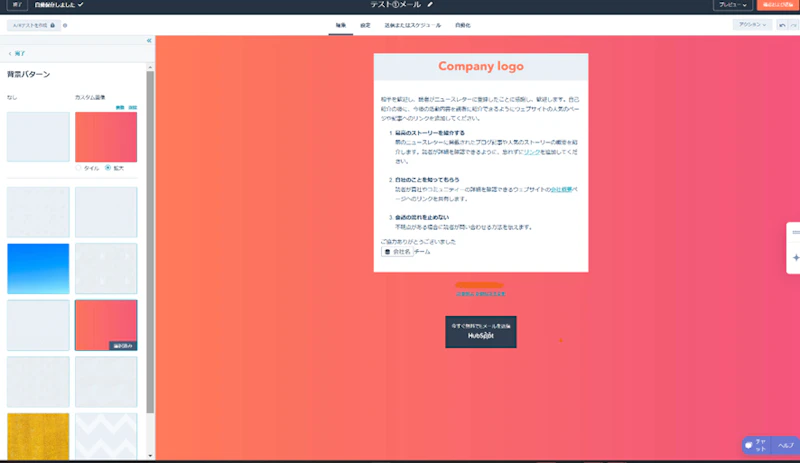Click the 背景パターン heading text
This screenshot has width=800, height=463.
[x=29, y=75]
